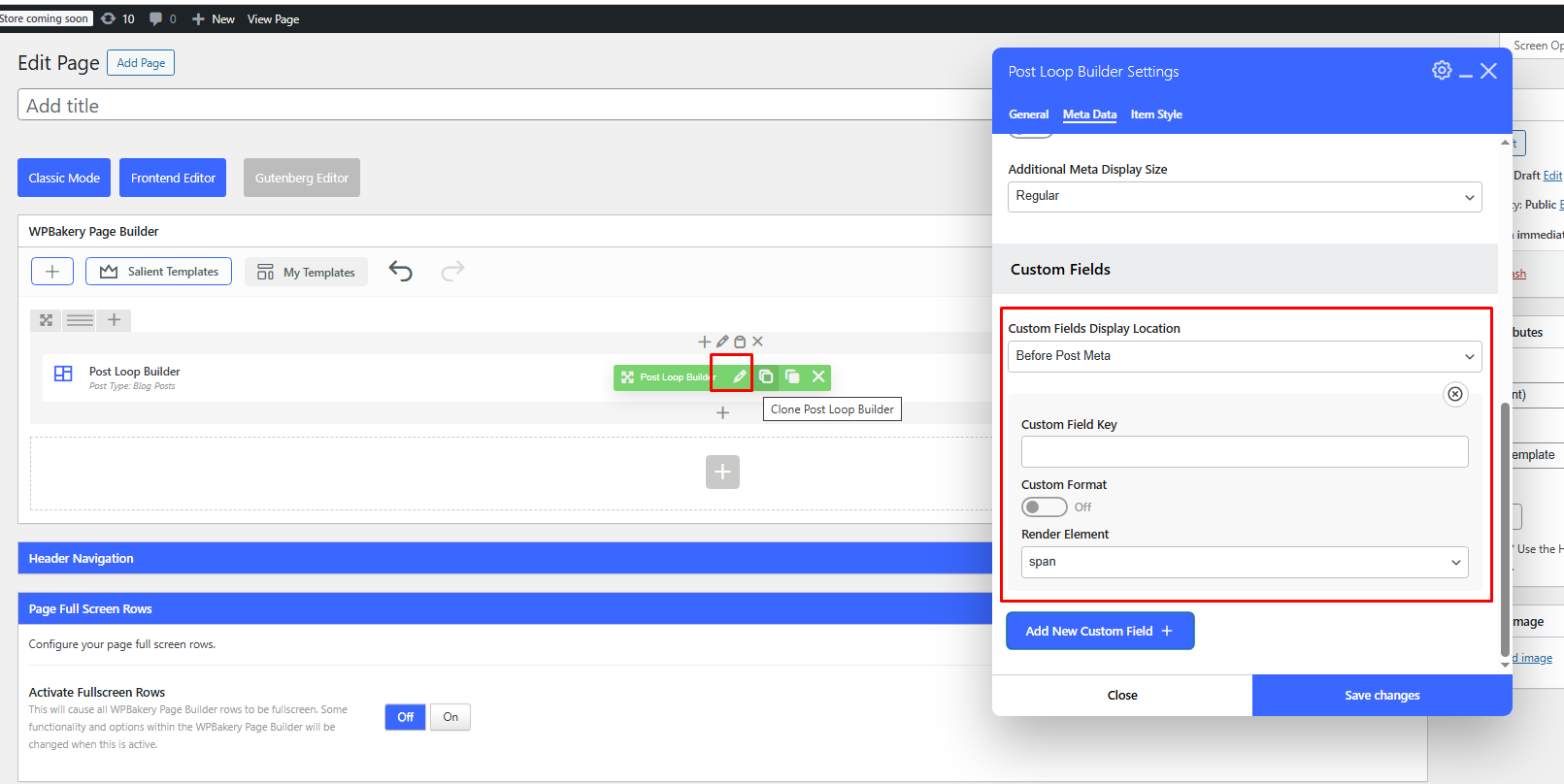This screenshot has width=1564, height=784.
Task: Open the settings gear in Post Loop Builder panel
Action: click(1442, 71)
